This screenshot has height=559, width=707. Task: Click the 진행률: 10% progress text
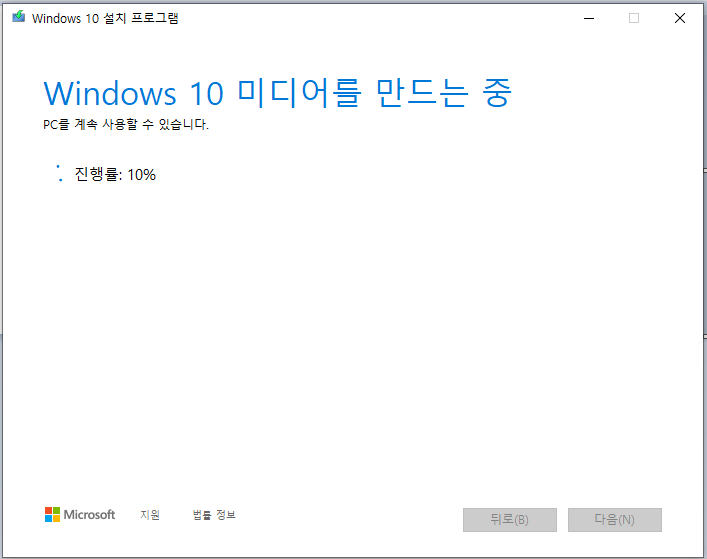click(x=115, y=174)
